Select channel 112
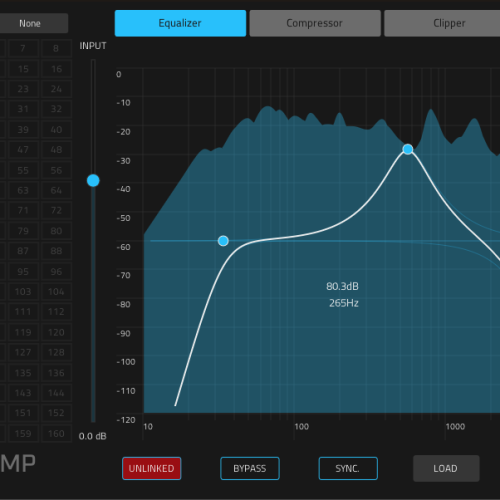This screenshot has height=500, width=500. [x=56, y=312]
